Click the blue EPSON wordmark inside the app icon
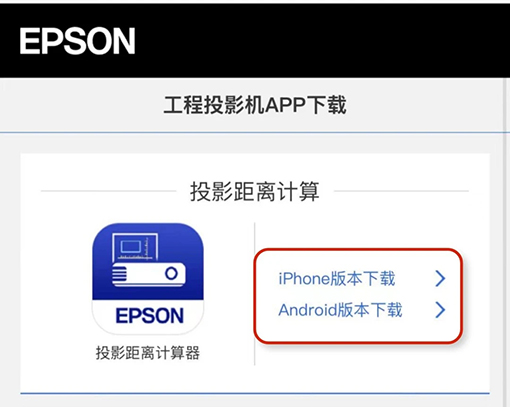This screenshot has height=407, width=510. pos(149,316)
